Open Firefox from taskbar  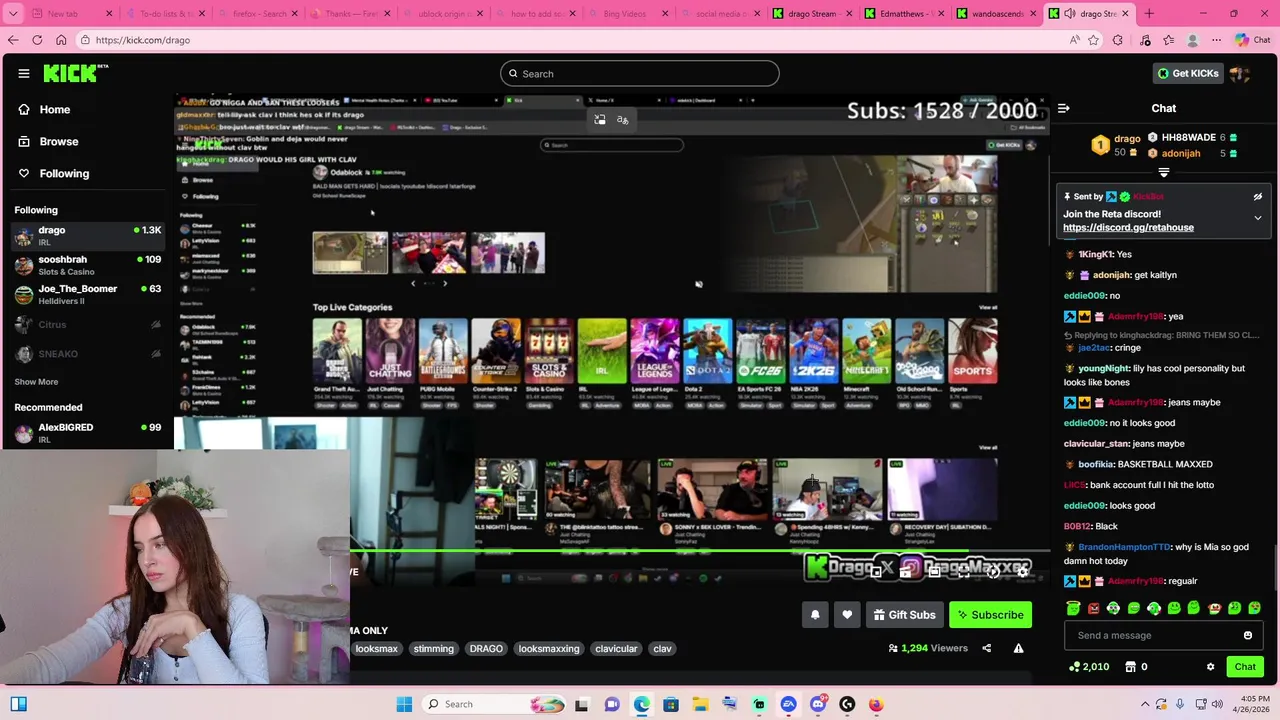coord(876,704)
